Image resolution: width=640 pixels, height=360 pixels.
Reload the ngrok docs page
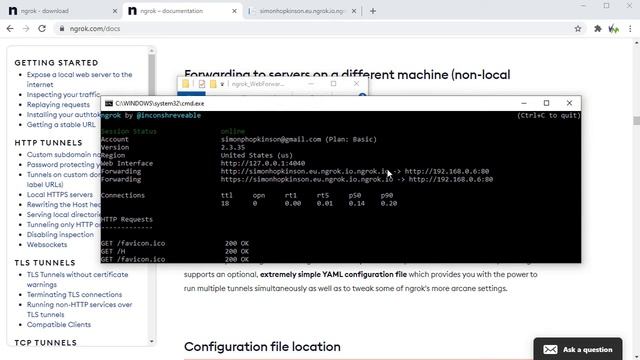click(x=42, y=29)
